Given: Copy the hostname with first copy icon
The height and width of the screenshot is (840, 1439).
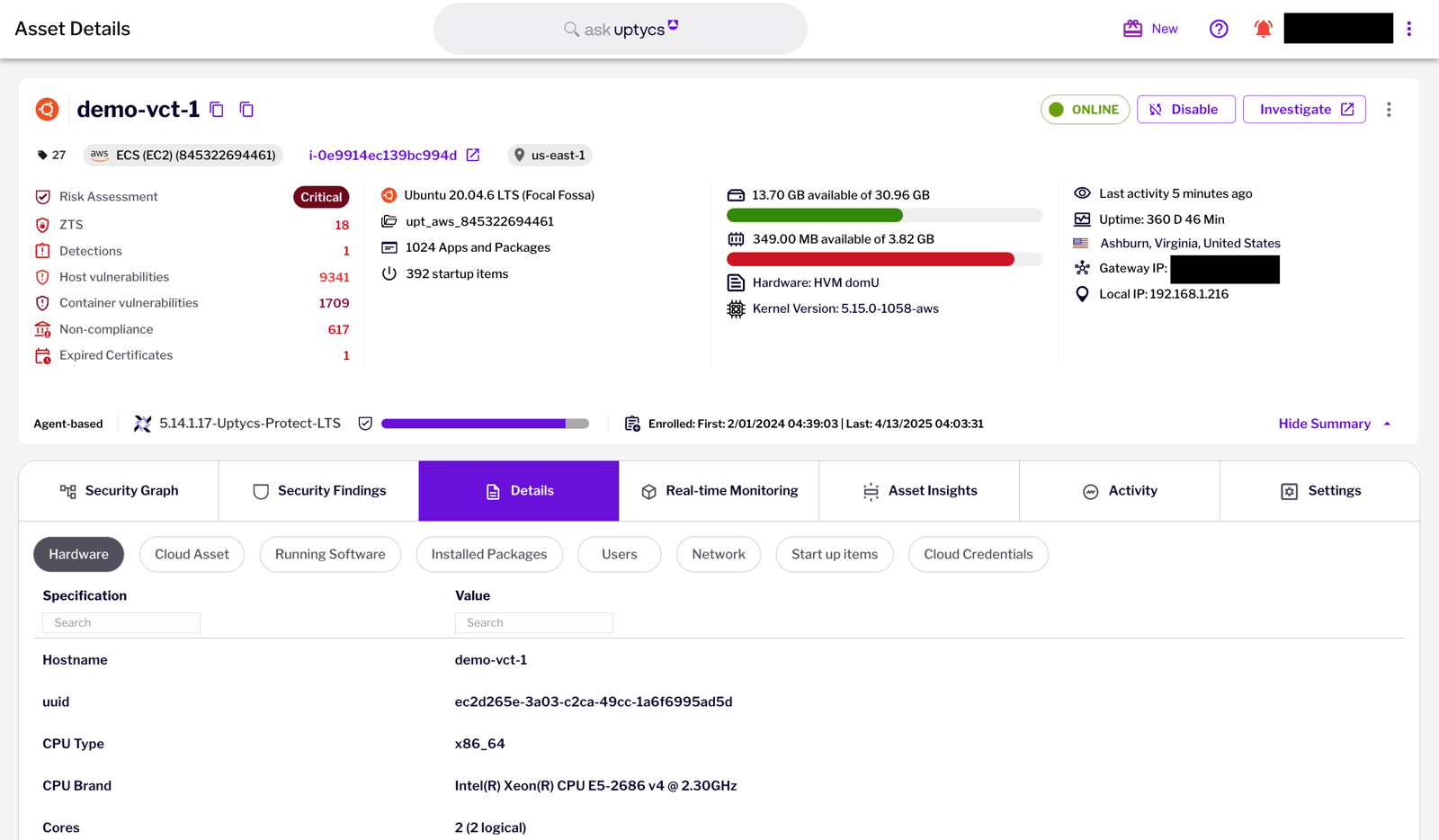Looking at the screenshot, I should 217,110.
